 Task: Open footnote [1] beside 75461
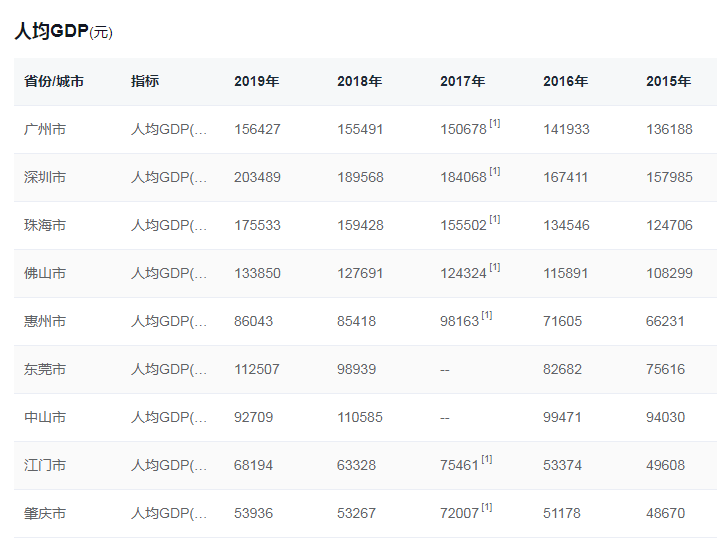tap(487, 460)
